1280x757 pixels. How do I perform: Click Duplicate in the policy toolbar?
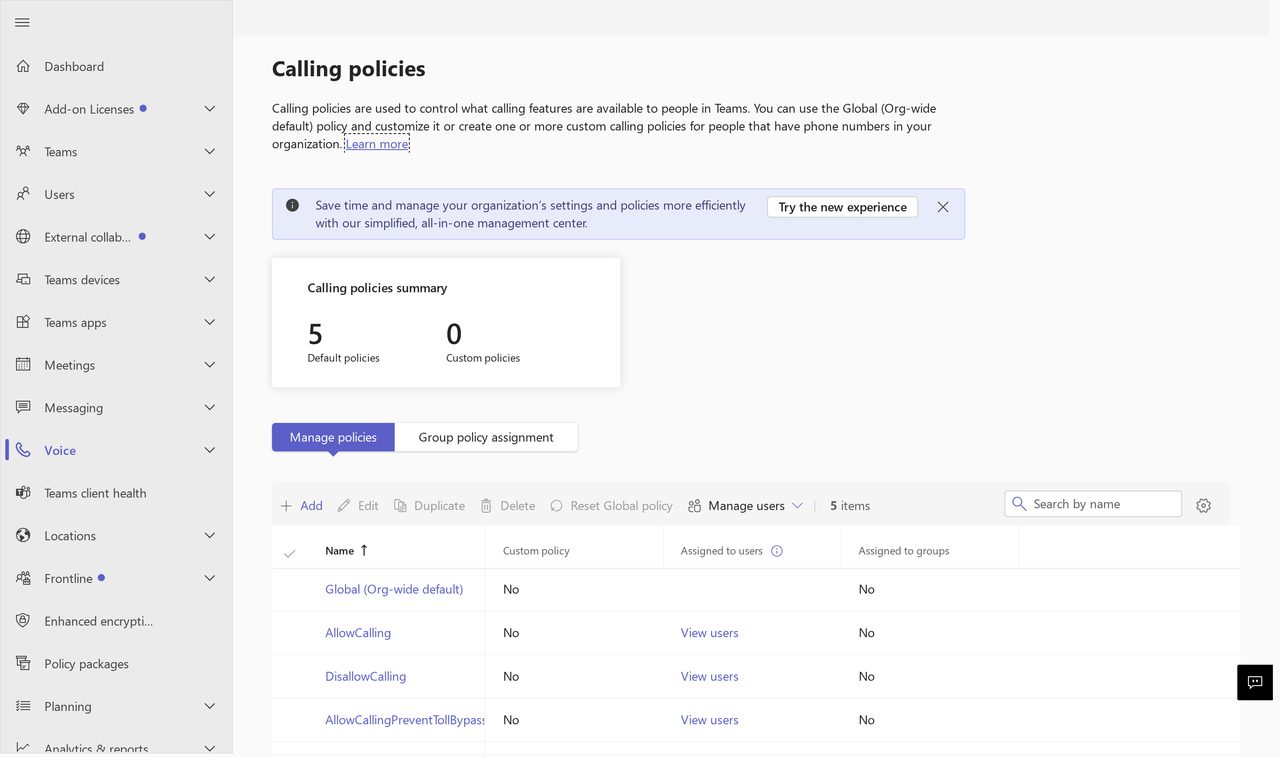click(429, 506)
